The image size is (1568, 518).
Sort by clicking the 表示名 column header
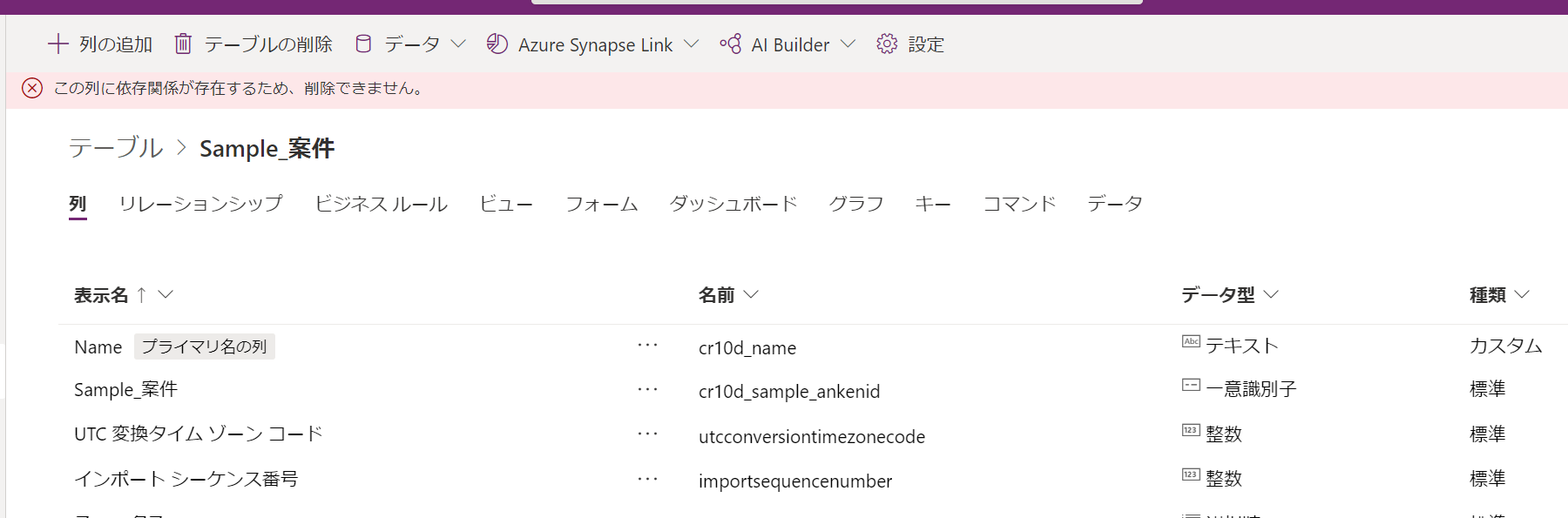101,295
